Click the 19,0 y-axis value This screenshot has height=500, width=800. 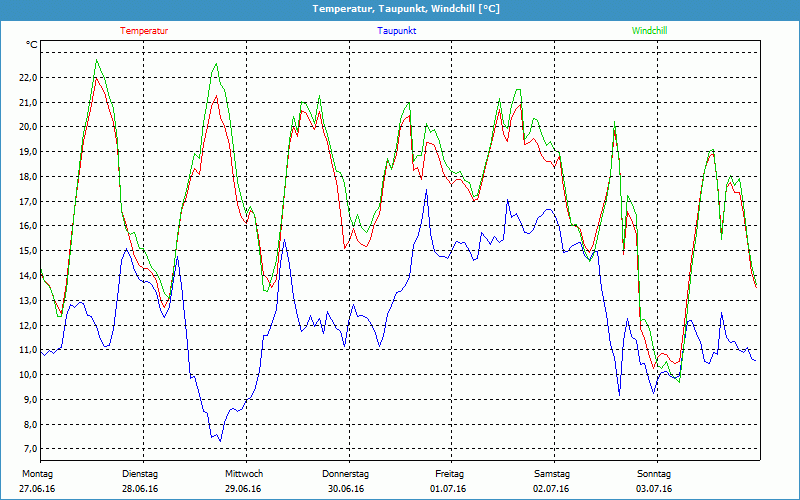click(28, 152)
